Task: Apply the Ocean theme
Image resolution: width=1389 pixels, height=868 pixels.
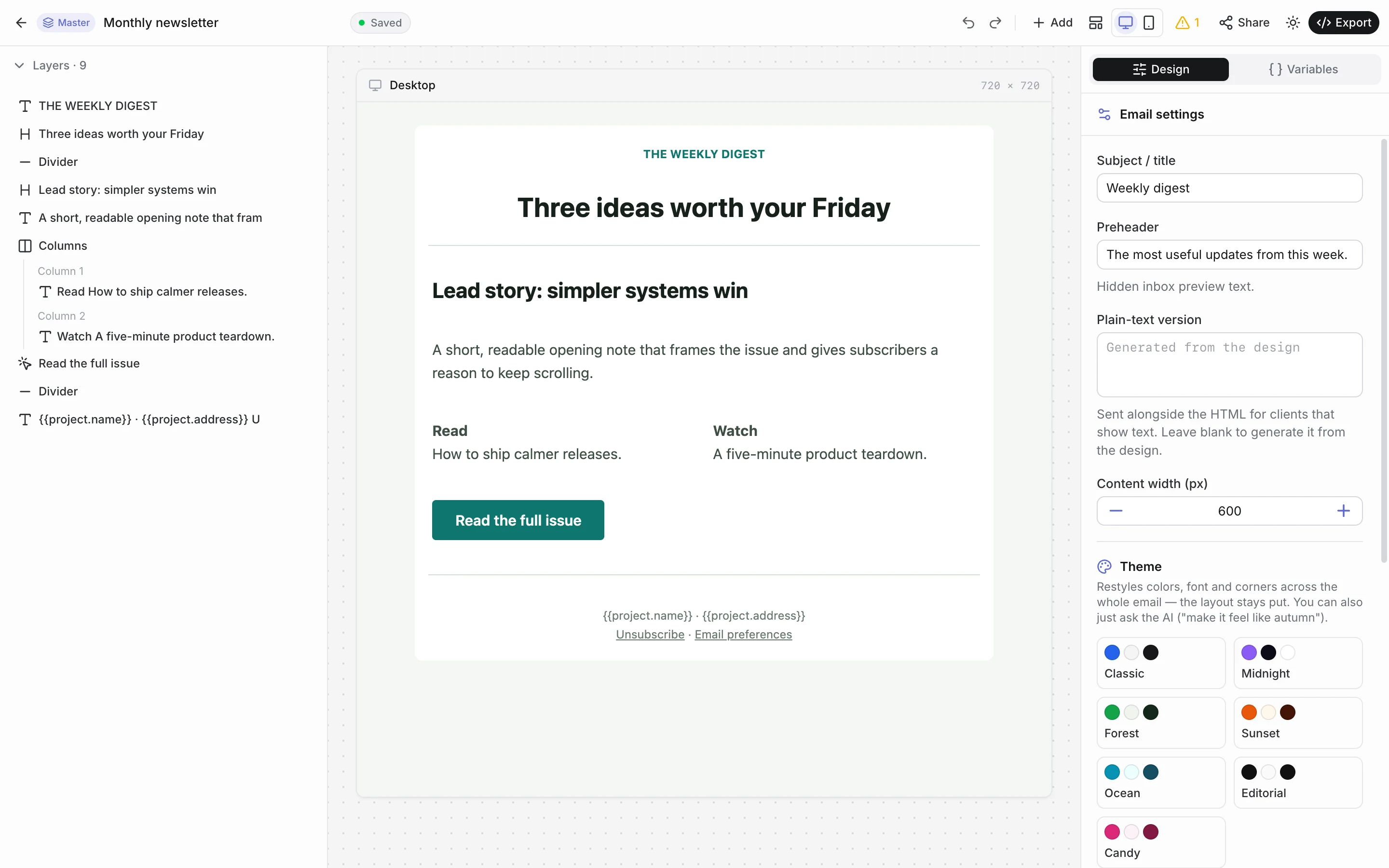Action: (1160, 783)
